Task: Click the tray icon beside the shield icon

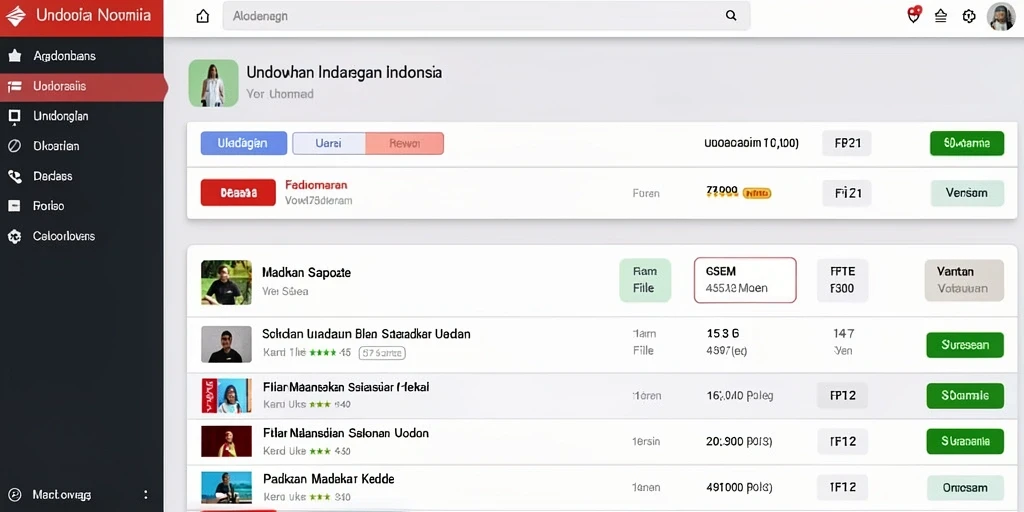Action: [940, 16]
